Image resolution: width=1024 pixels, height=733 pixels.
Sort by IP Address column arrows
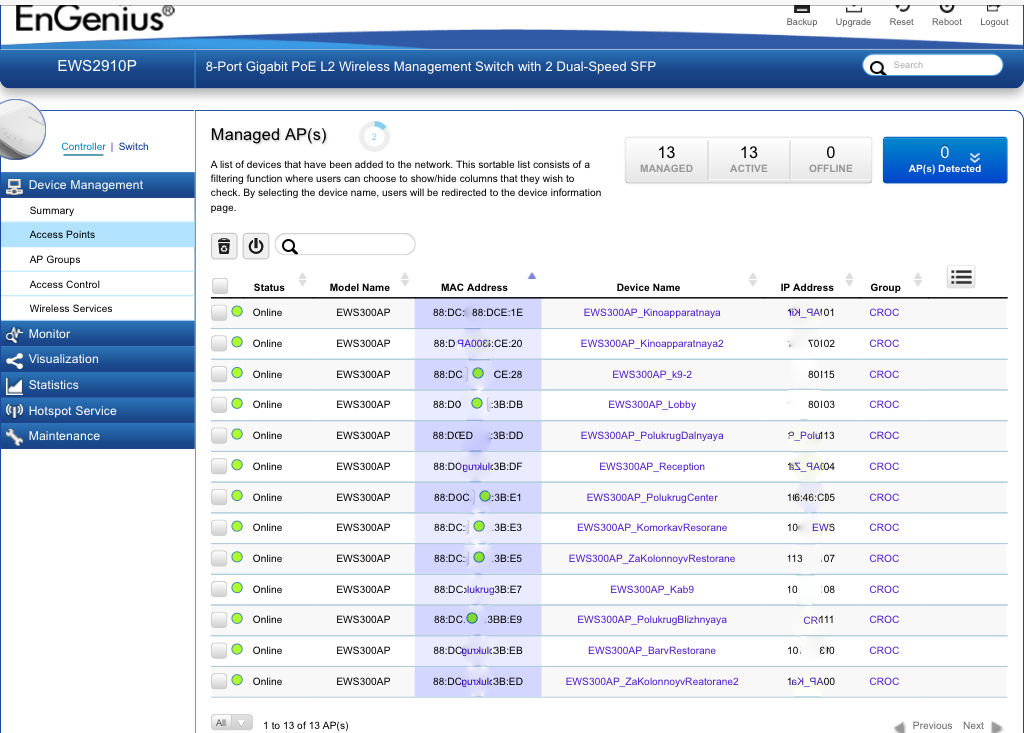850,280
